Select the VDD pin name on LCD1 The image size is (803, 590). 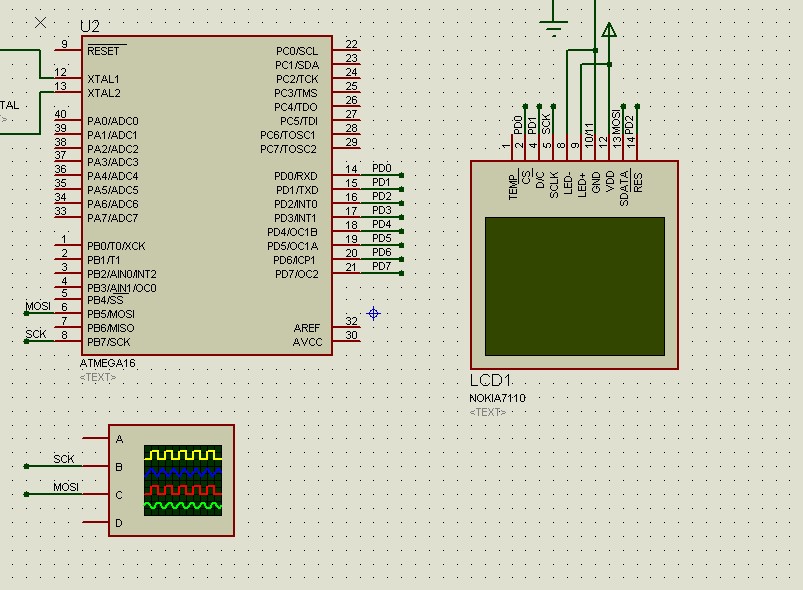[609, 181]
